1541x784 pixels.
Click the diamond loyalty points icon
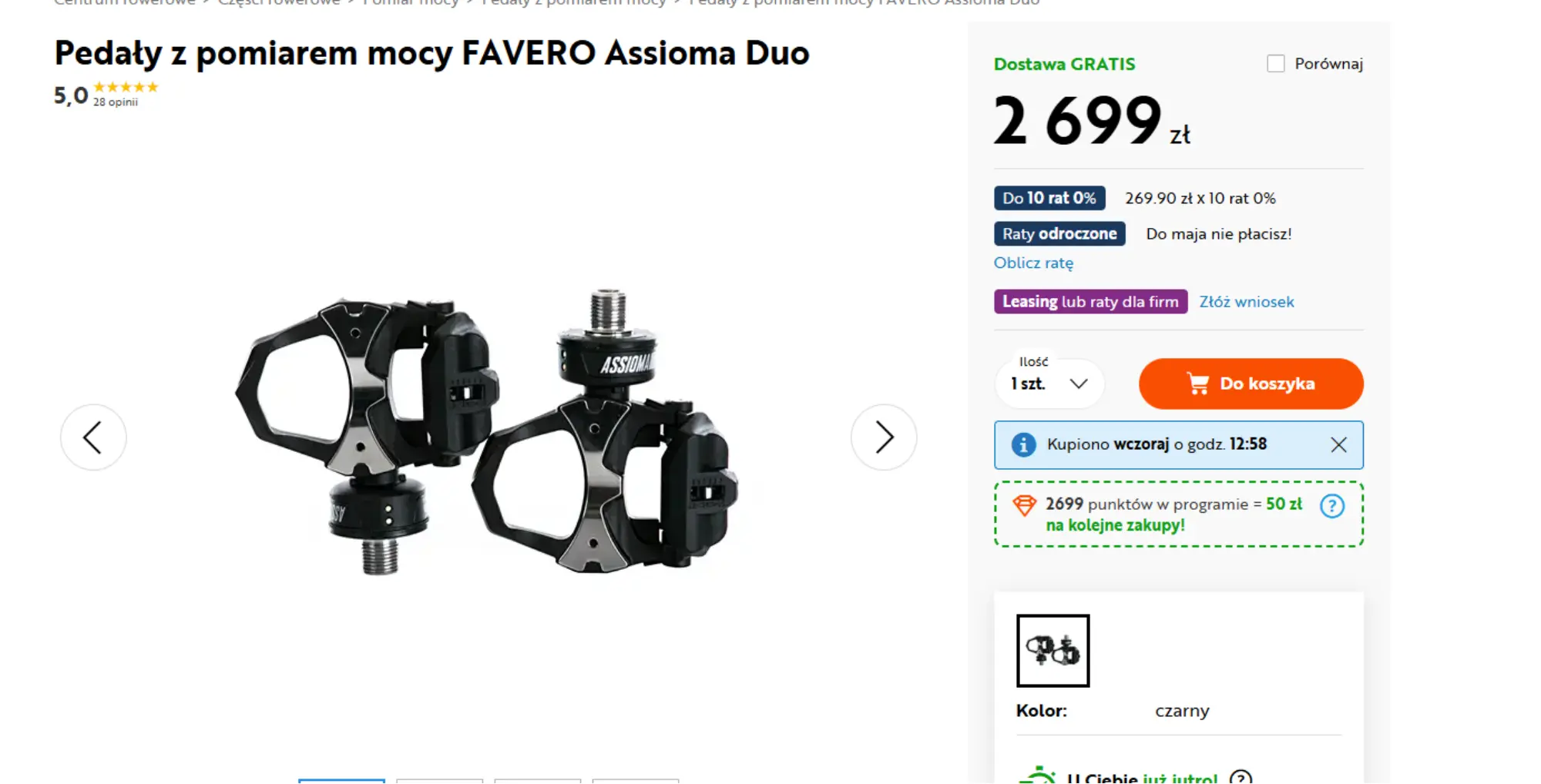click(x=1025, y=505)
